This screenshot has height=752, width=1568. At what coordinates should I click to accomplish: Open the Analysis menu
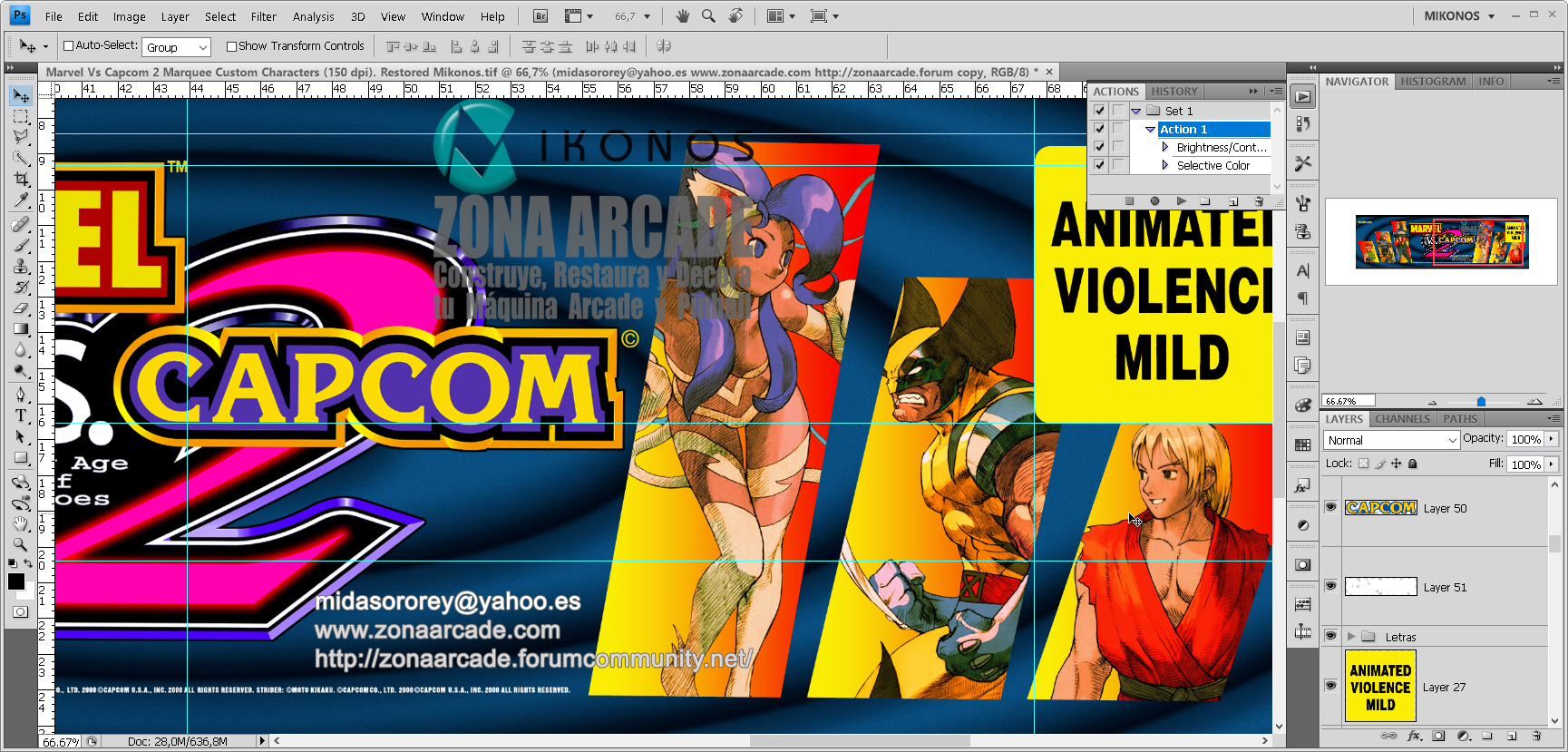pos(313,16)
